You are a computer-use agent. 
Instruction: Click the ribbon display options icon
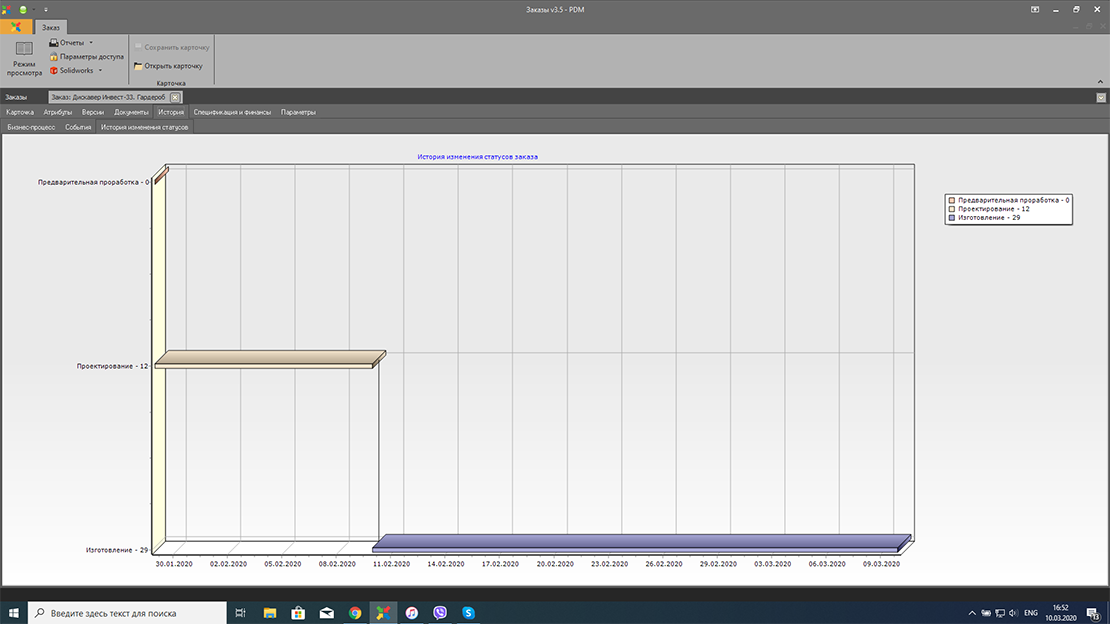(x=1035, y=9)
